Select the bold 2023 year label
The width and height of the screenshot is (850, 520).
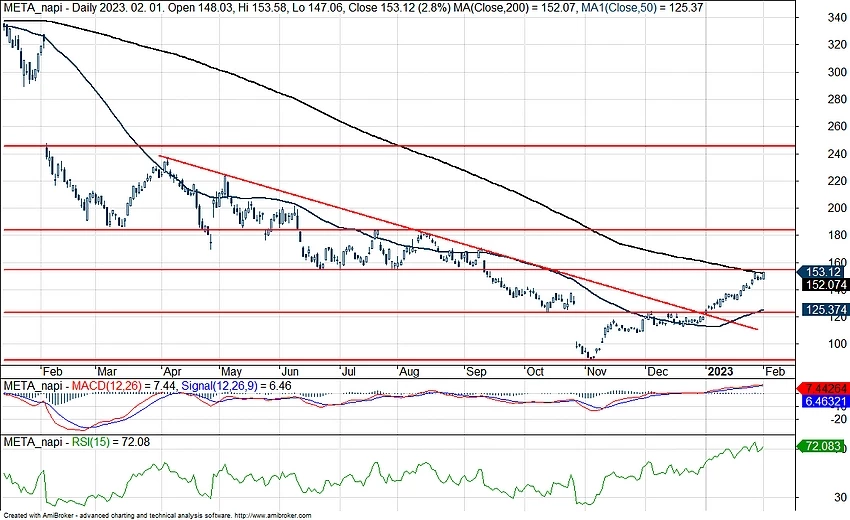[x=720, y=372]
